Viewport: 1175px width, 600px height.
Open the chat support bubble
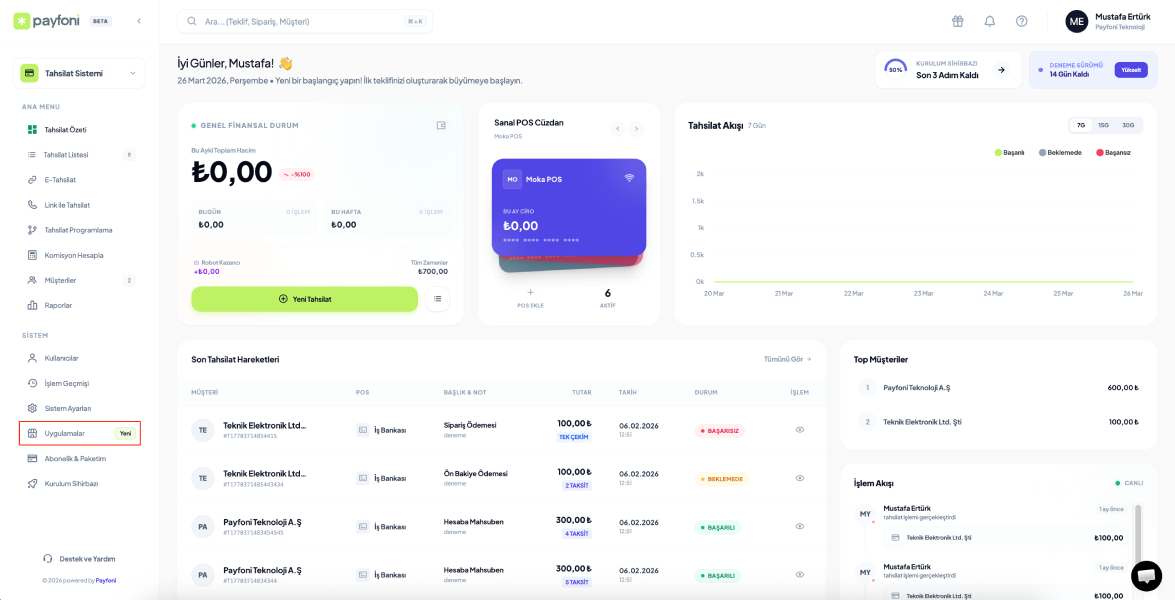click(x=1146, y=576)
